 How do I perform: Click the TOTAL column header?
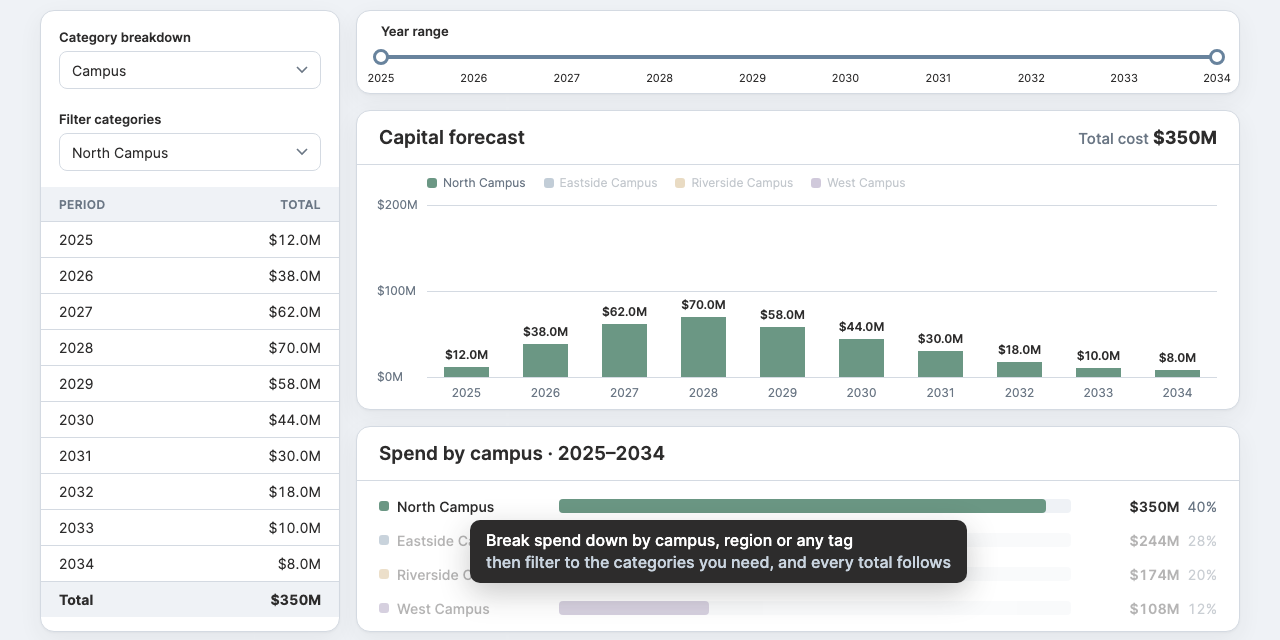[300, 205]
